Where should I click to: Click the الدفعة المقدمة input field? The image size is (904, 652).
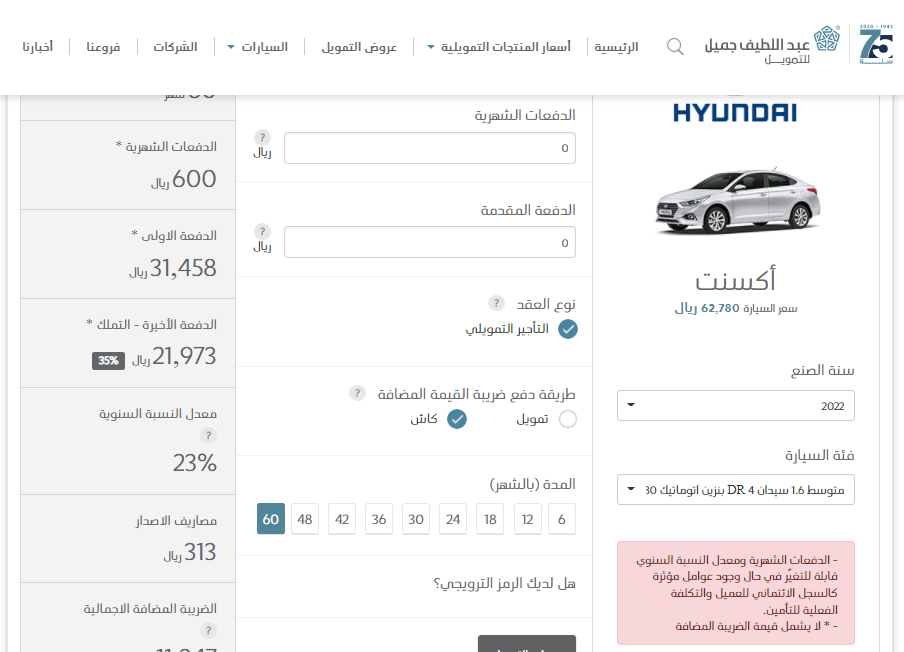click(x=430, y=242)
